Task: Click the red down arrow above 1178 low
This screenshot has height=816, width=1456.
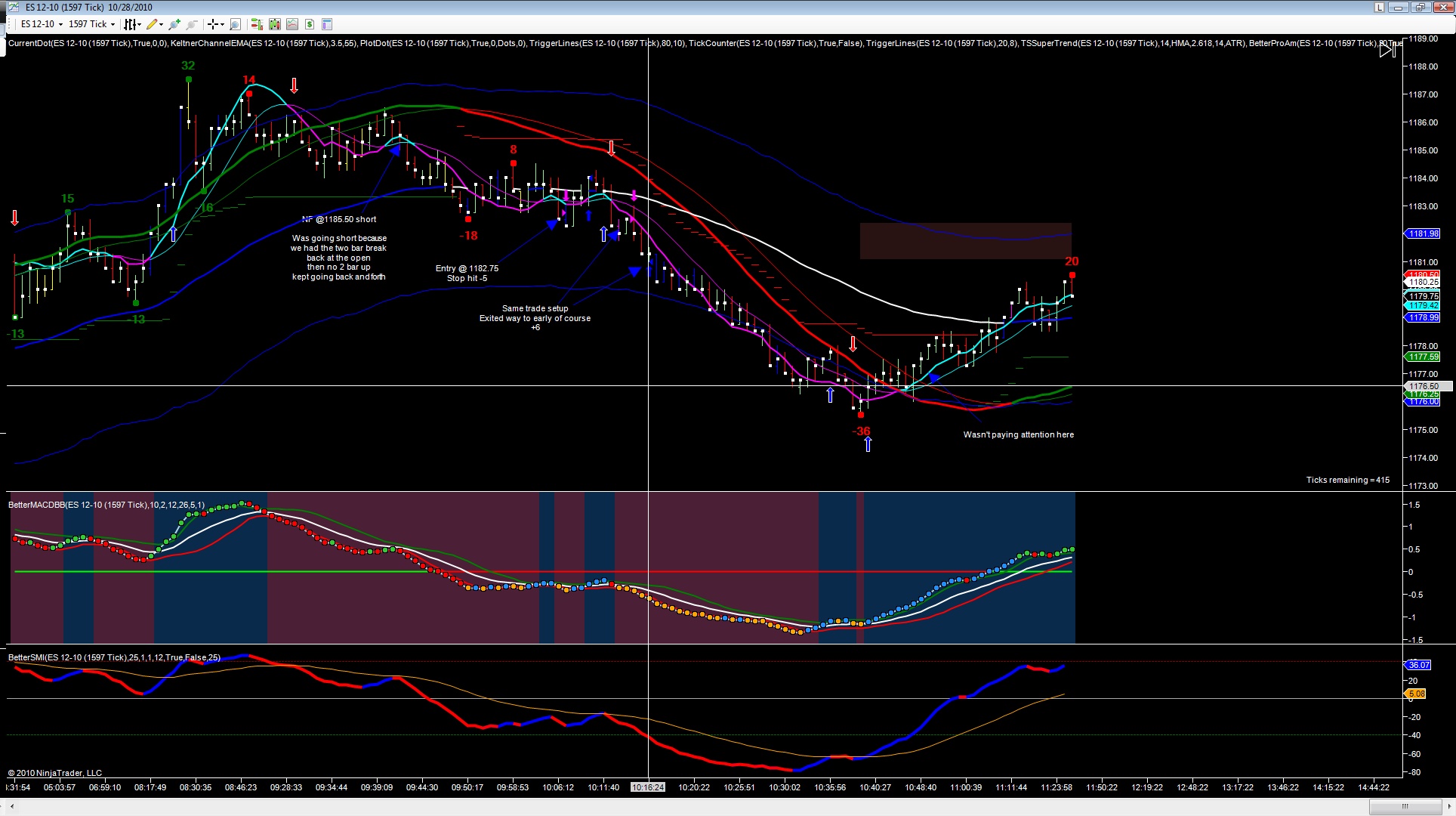Action: pos(853,344)
